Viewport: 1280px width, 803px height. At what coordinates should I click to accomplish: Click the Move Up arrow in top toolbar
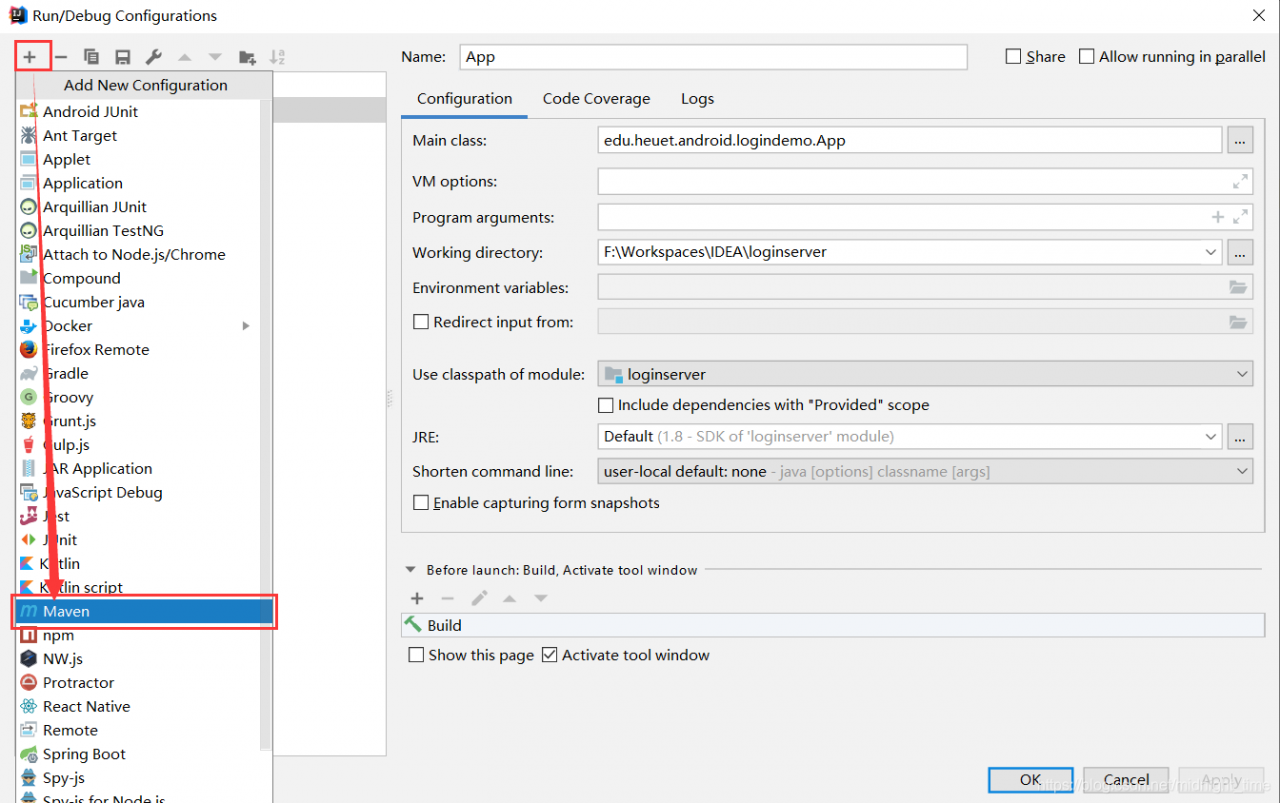pyautogui.click(x=185, y=57)
